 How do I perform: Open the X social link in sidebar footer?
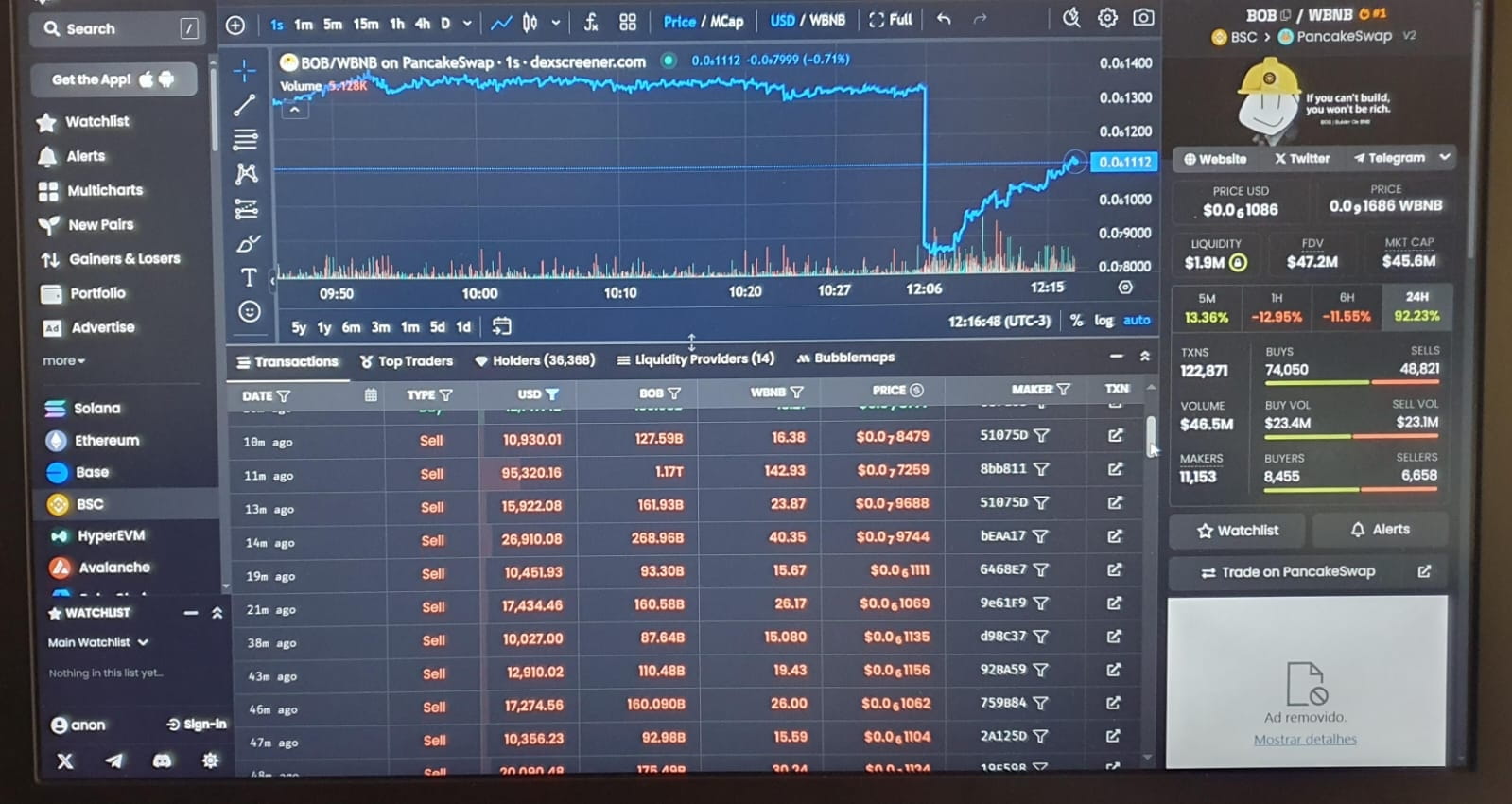65,760
